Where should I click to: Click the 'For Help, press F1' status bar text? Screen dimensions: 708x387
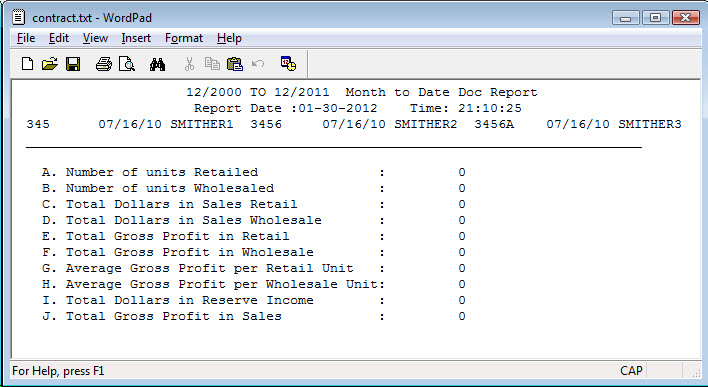tap(58, 371)
